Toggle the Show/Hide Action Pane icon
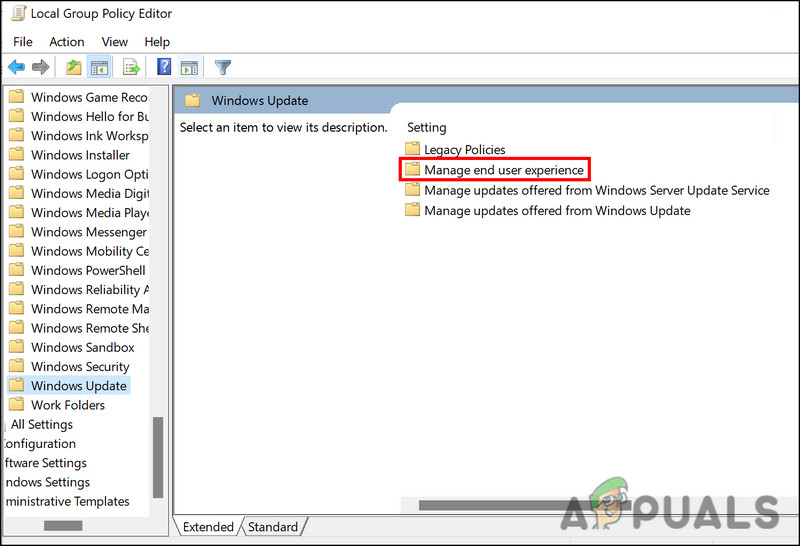 [x=189, y=67]
